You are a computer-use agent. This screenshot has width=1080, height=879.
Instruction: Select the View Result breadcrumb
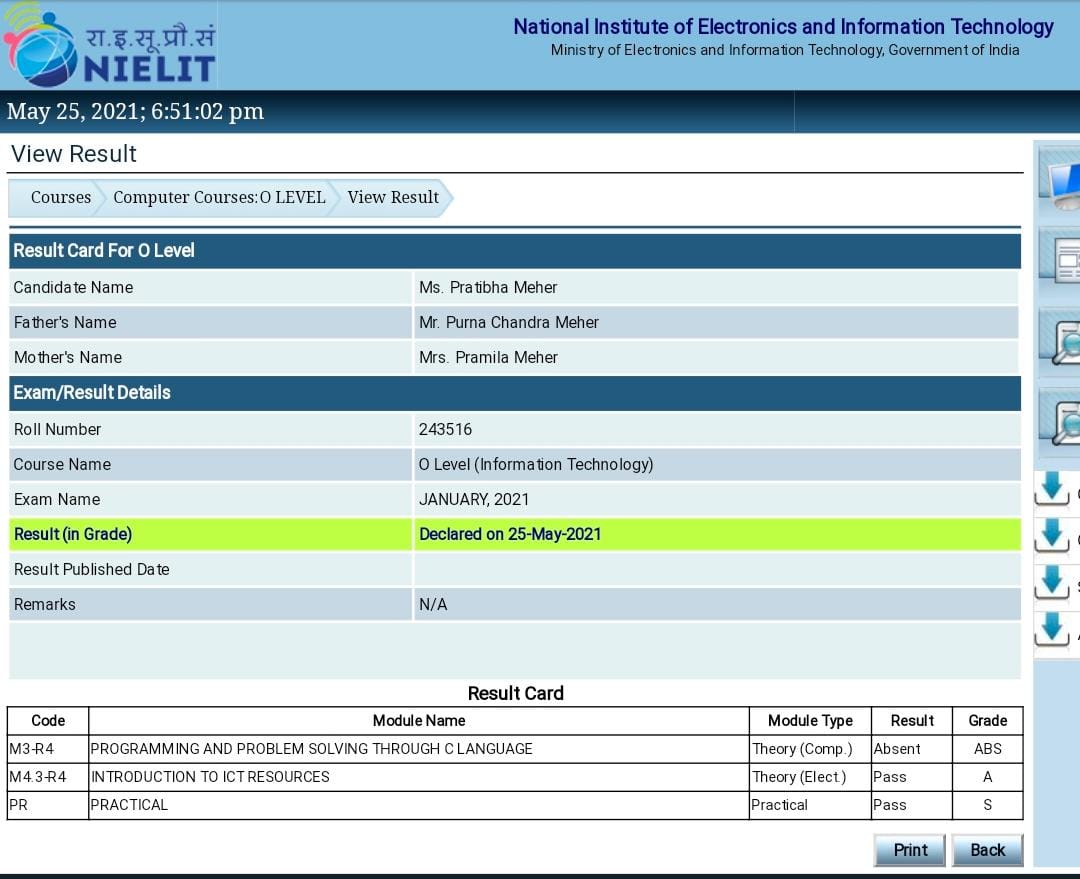point(393,197)
